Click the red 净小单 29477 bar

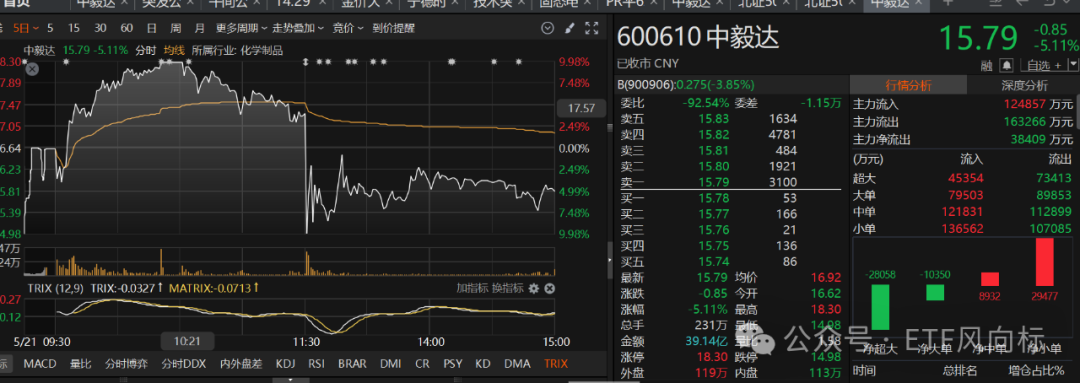pyautogui.click(x=1045, y=261)
